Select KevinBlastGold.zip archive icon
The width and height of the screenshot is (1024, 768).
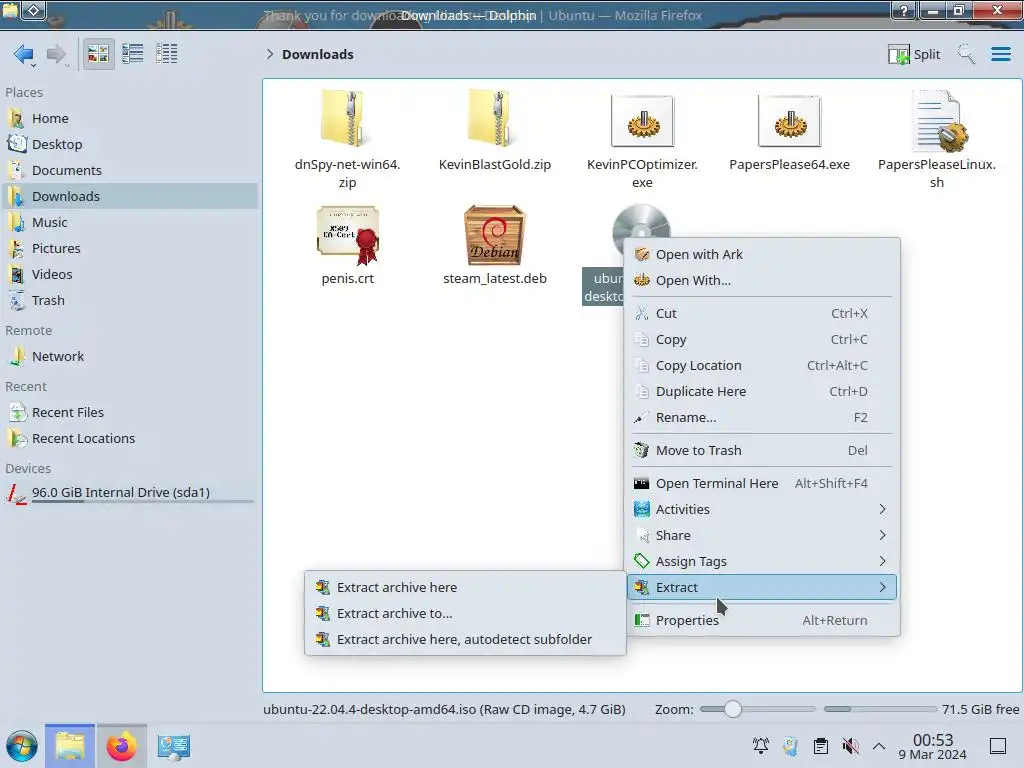[494, 118]
